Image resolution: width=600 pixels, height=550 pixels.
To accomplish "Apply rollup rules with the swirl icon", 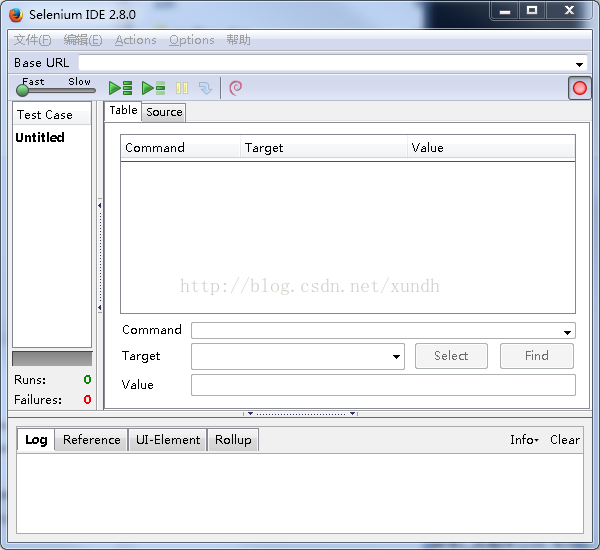I will pyautogui.click(x=235, y=88).
